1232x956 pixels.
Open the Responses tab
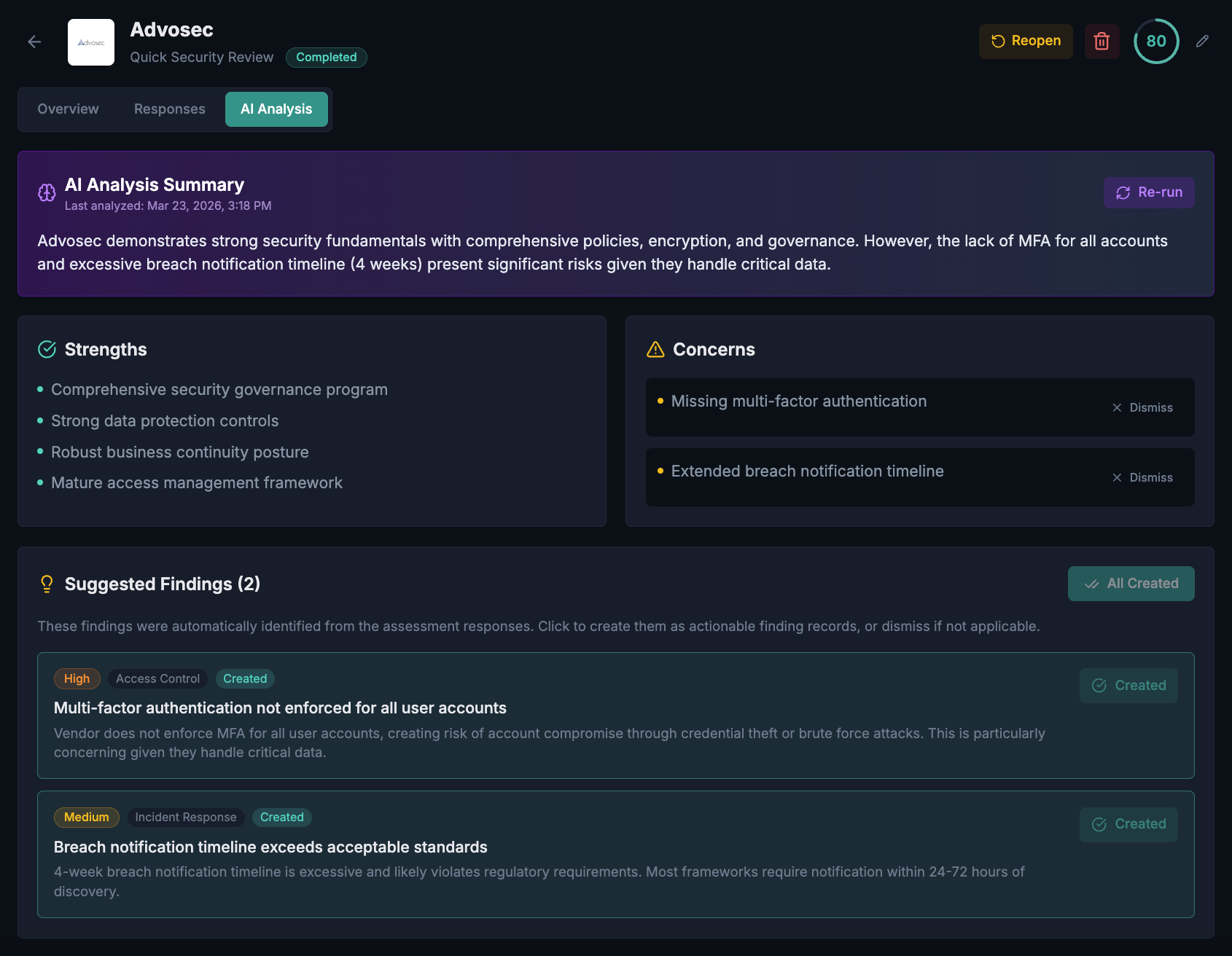click(x=169, y=109)
